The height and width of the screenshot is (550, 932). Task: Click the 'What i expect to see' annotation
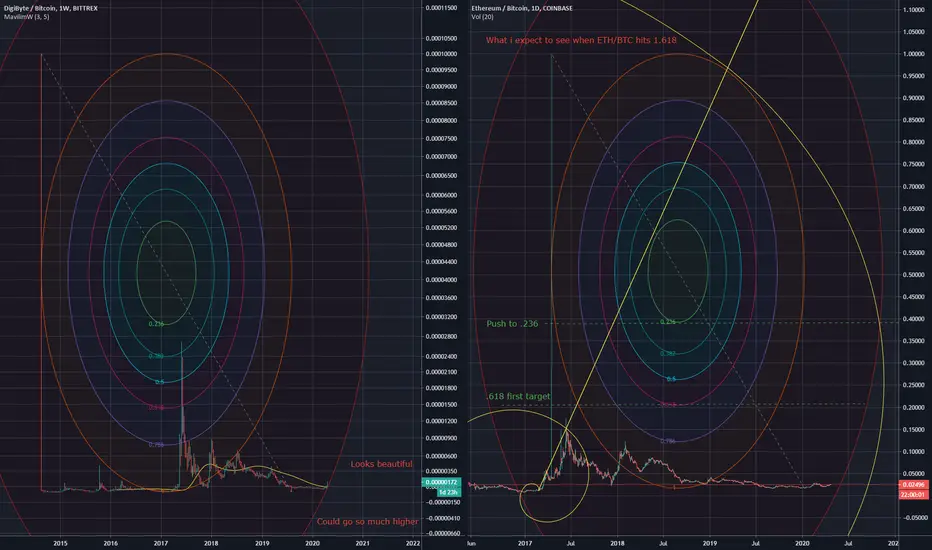pyautogui.click(x=581, y=40)
